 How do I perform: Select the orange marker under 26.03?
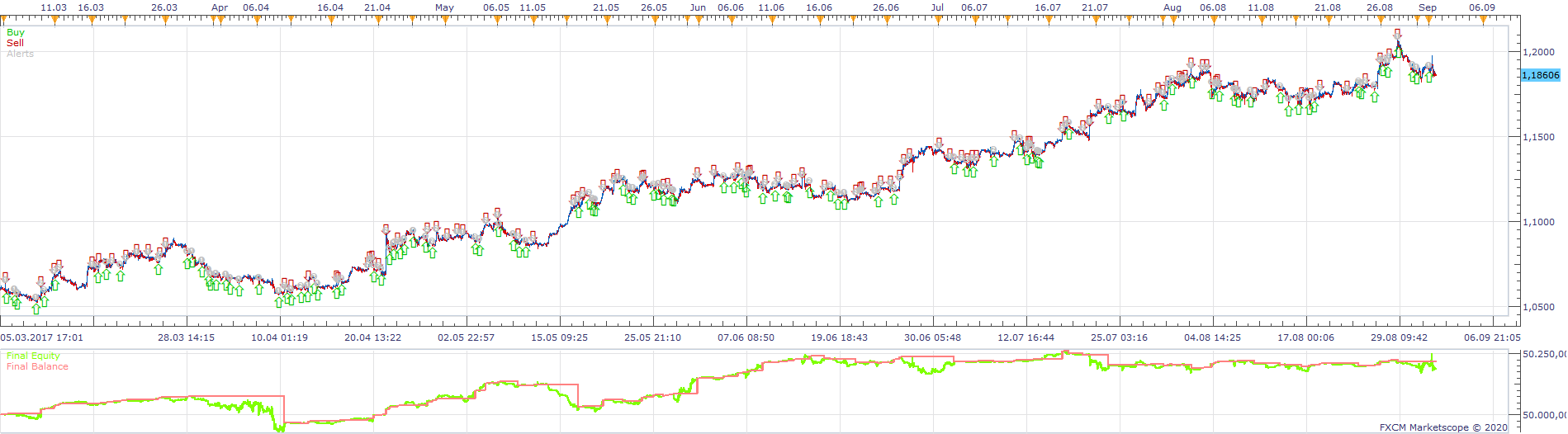165,20
